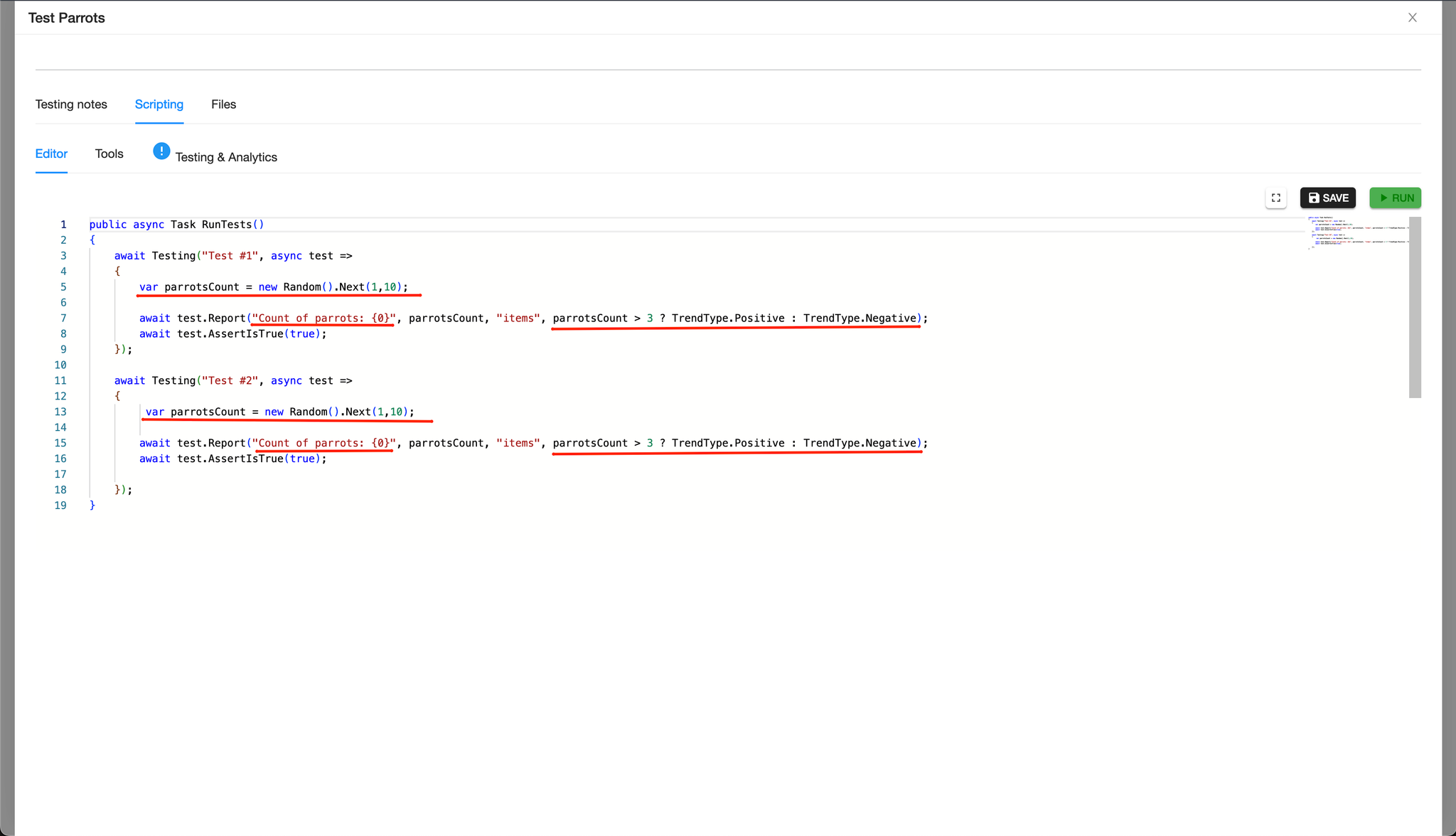1456x836 pixels.
Task: Click the RunTests method name on line 1
Action: 226,225
